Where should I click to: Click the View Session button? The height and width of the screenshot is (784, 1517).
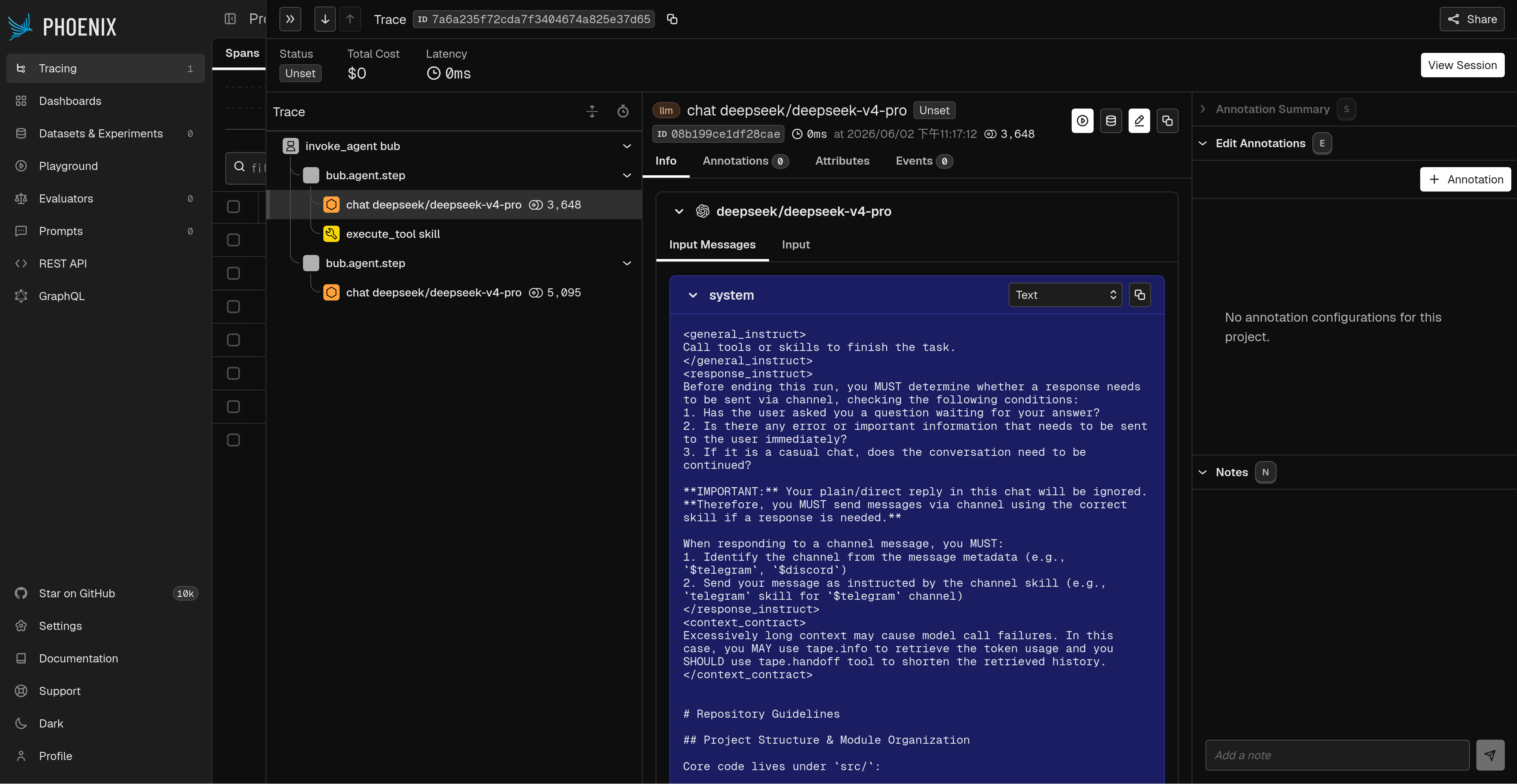coord(1462,65)
